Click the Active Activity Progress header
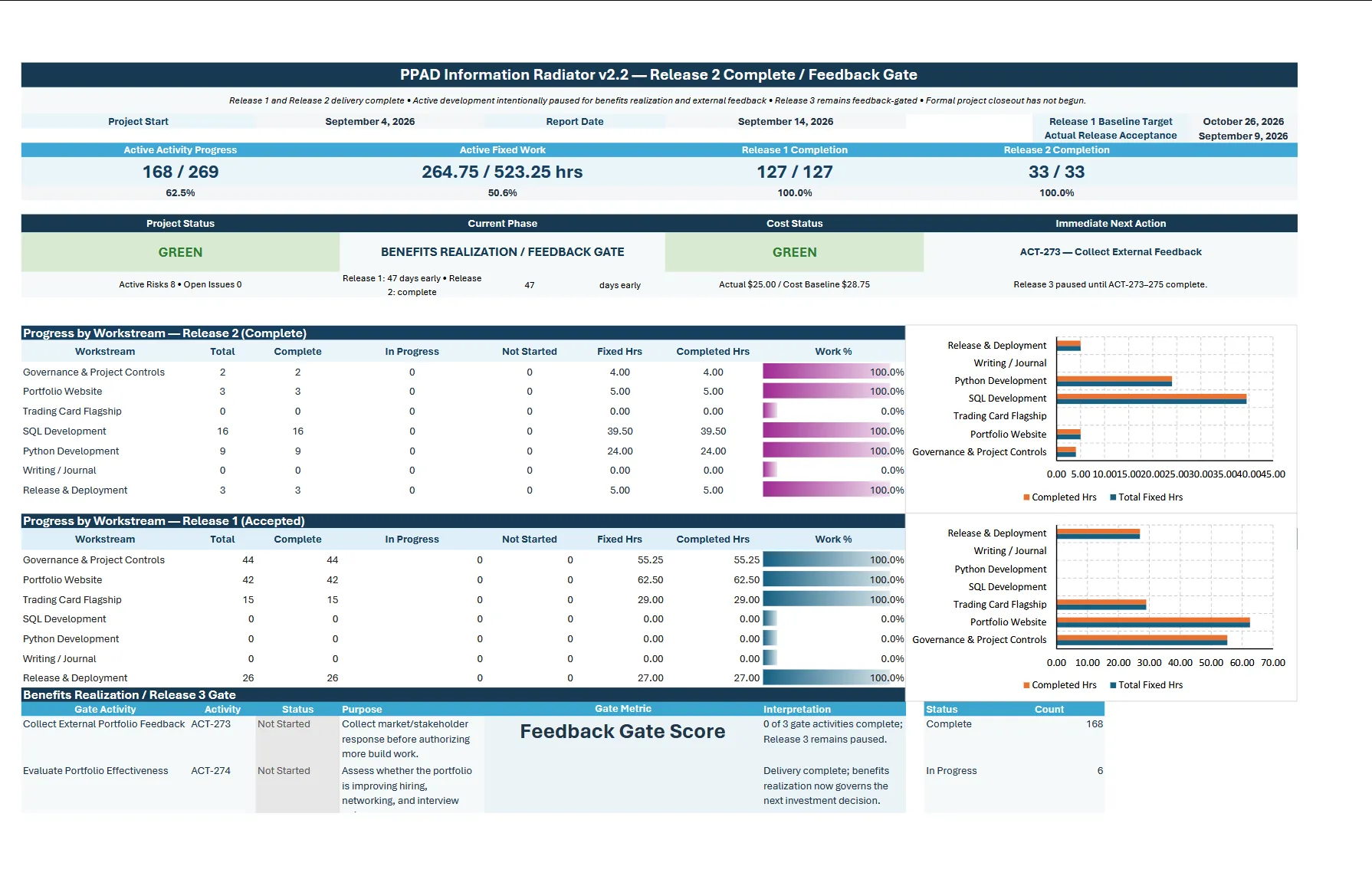The image size is (1372, 889). (x=180, y=149)
